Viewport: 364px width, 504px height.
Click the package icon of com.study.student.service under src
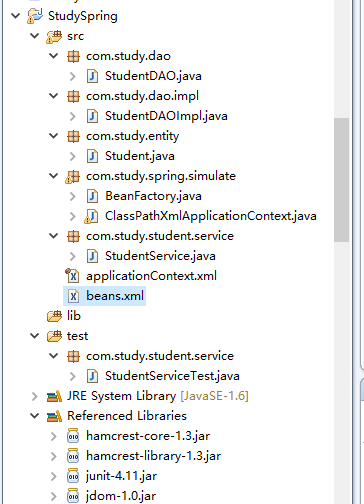[73, 236]
